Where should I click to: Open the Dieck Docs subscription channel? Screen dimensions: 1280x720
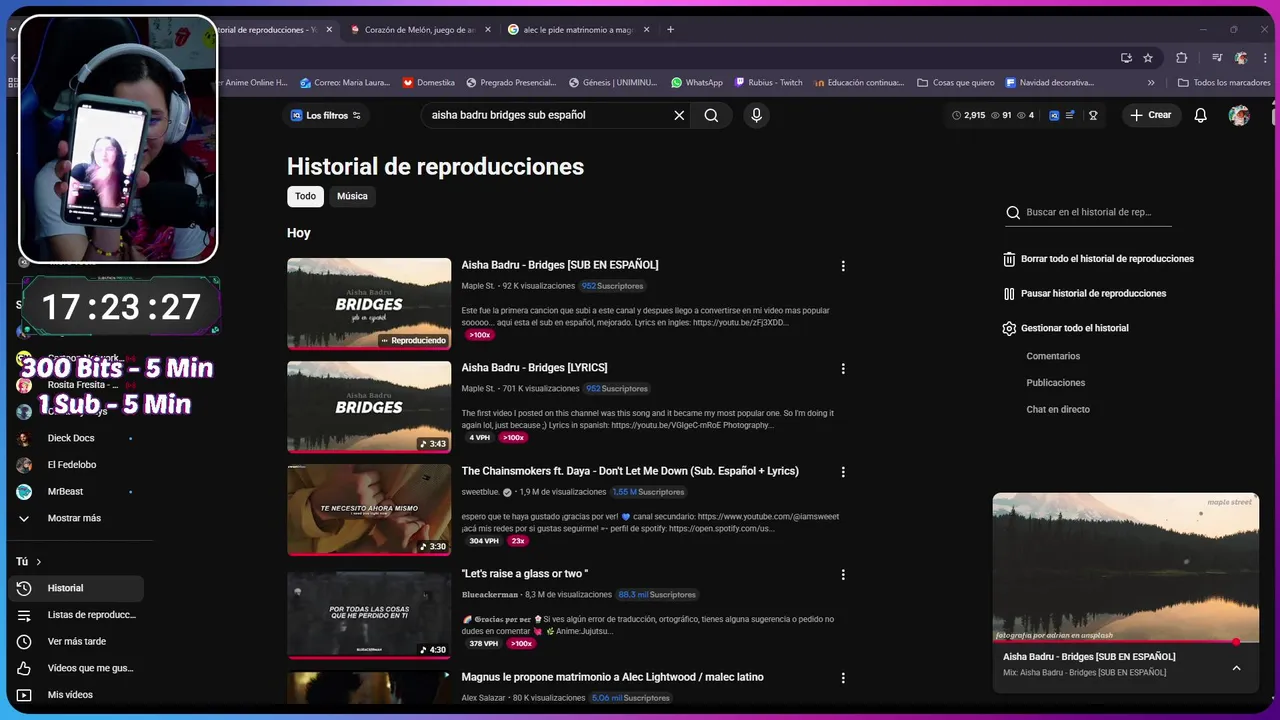click(x=76, y=438)
